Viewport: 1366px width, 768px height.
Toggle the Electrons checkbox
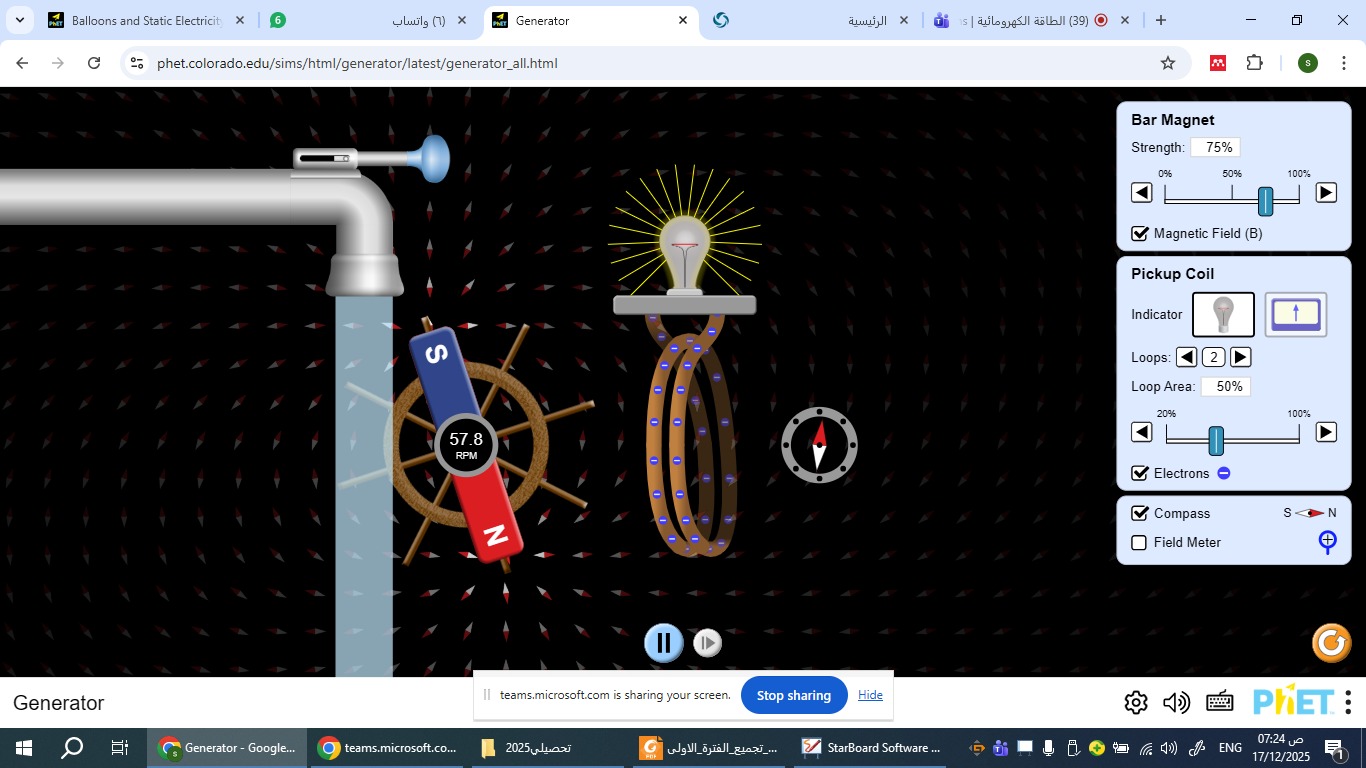[x=1140, y=473]
